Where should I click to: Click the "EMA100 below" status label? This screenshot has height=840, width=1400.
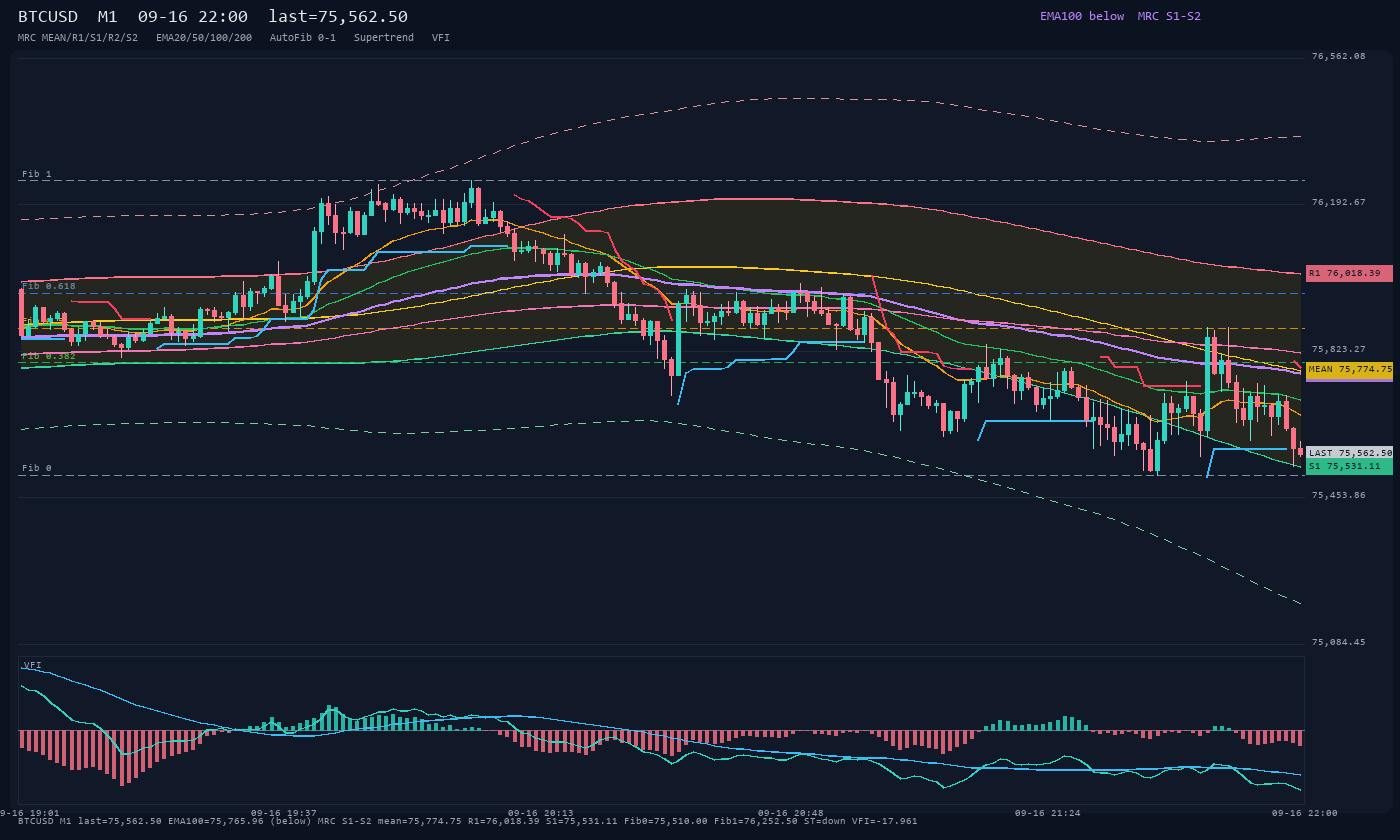[x=1082, y=16]
